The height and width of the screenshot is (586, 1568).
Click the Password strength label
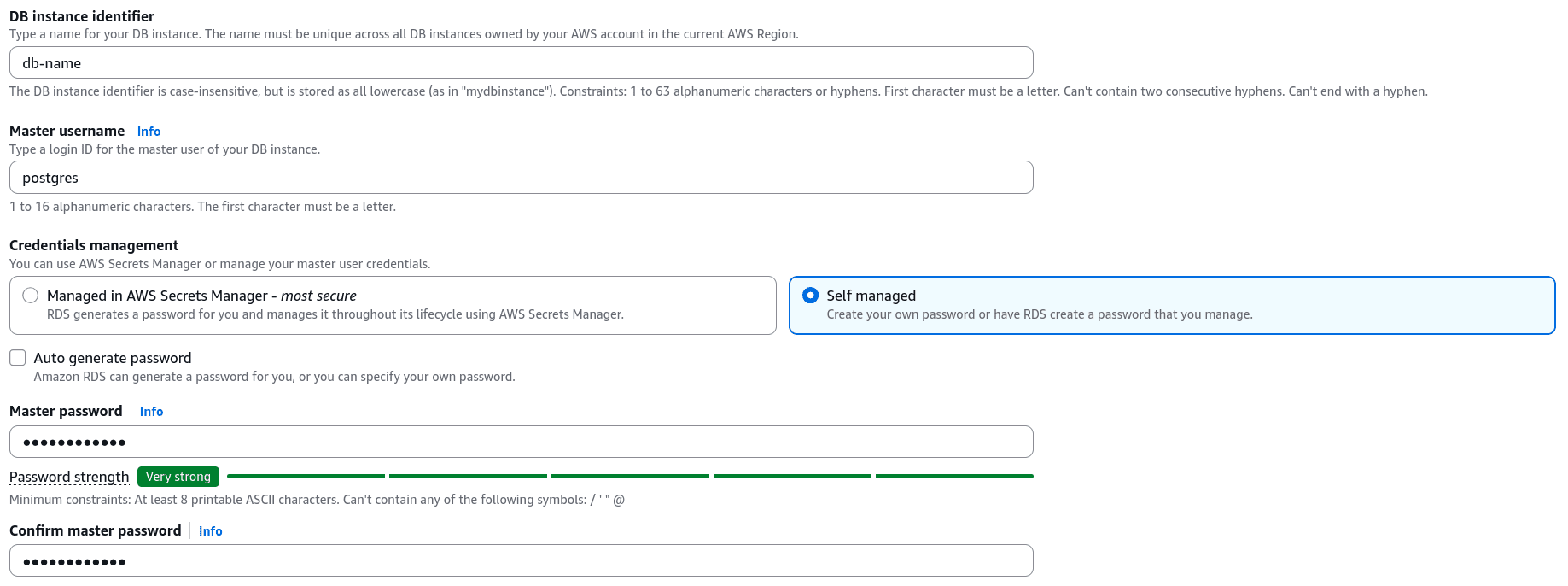tap(69, 477)
